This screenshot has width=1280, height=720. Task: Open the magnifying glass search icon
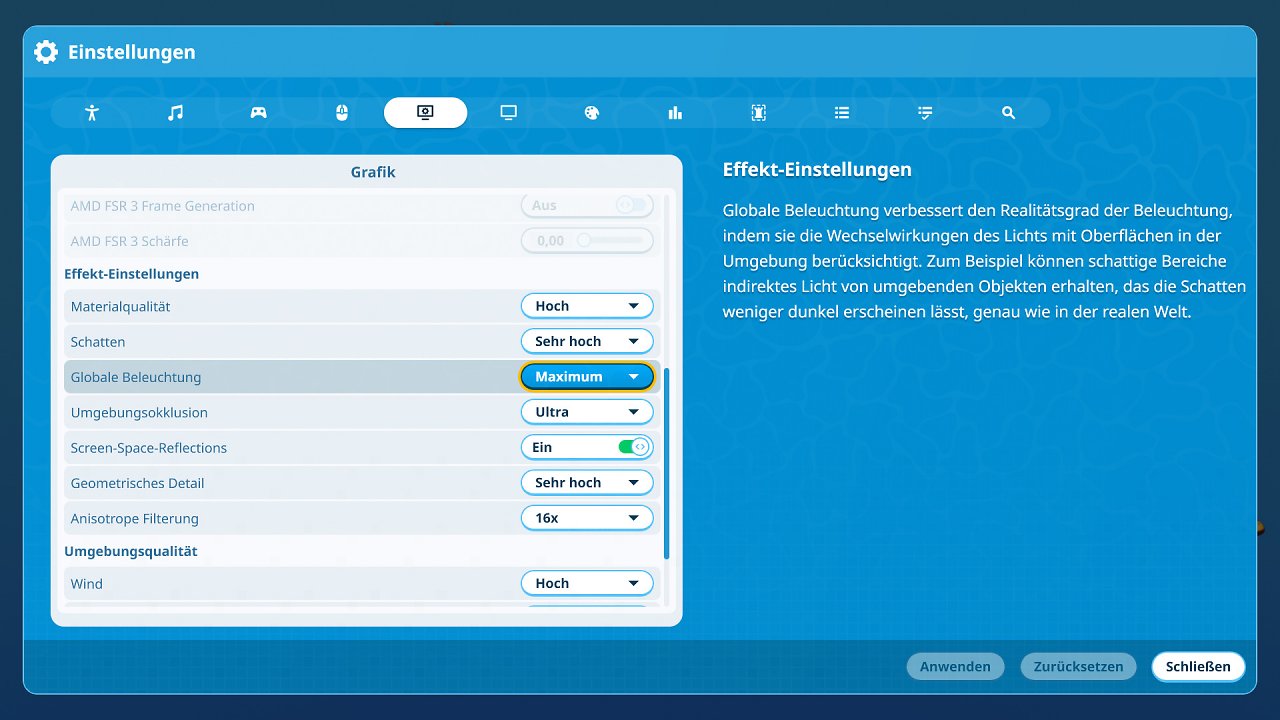point(1008,113)
